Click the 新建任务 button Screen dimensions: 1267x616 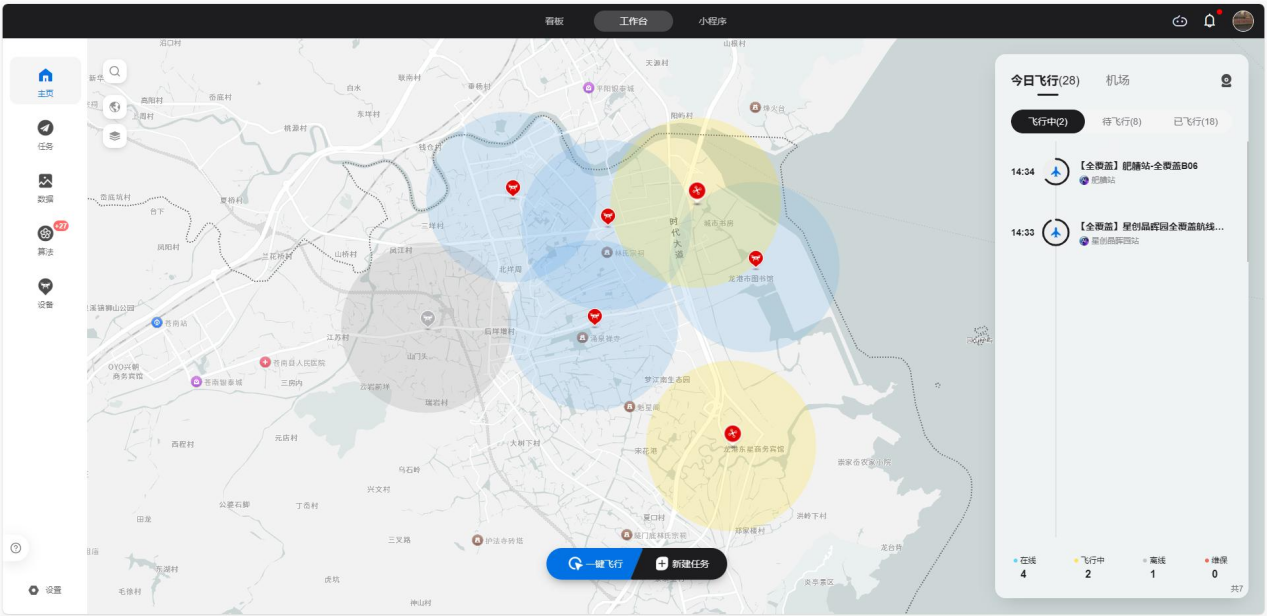(x=682, y=564)
